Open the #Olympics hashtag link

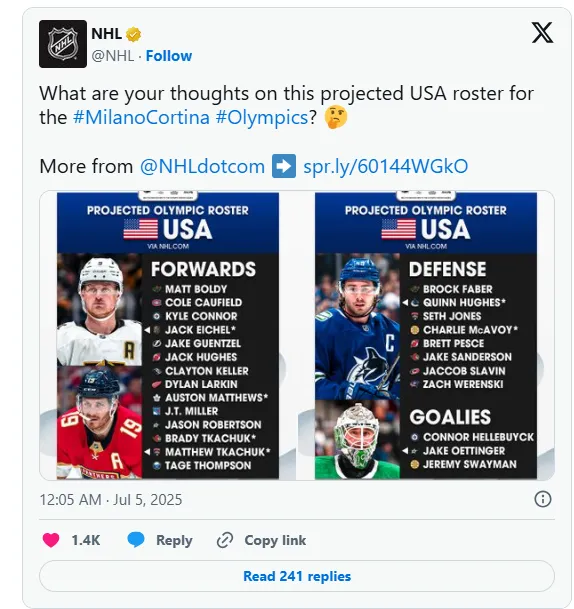[x=262, y=117]
